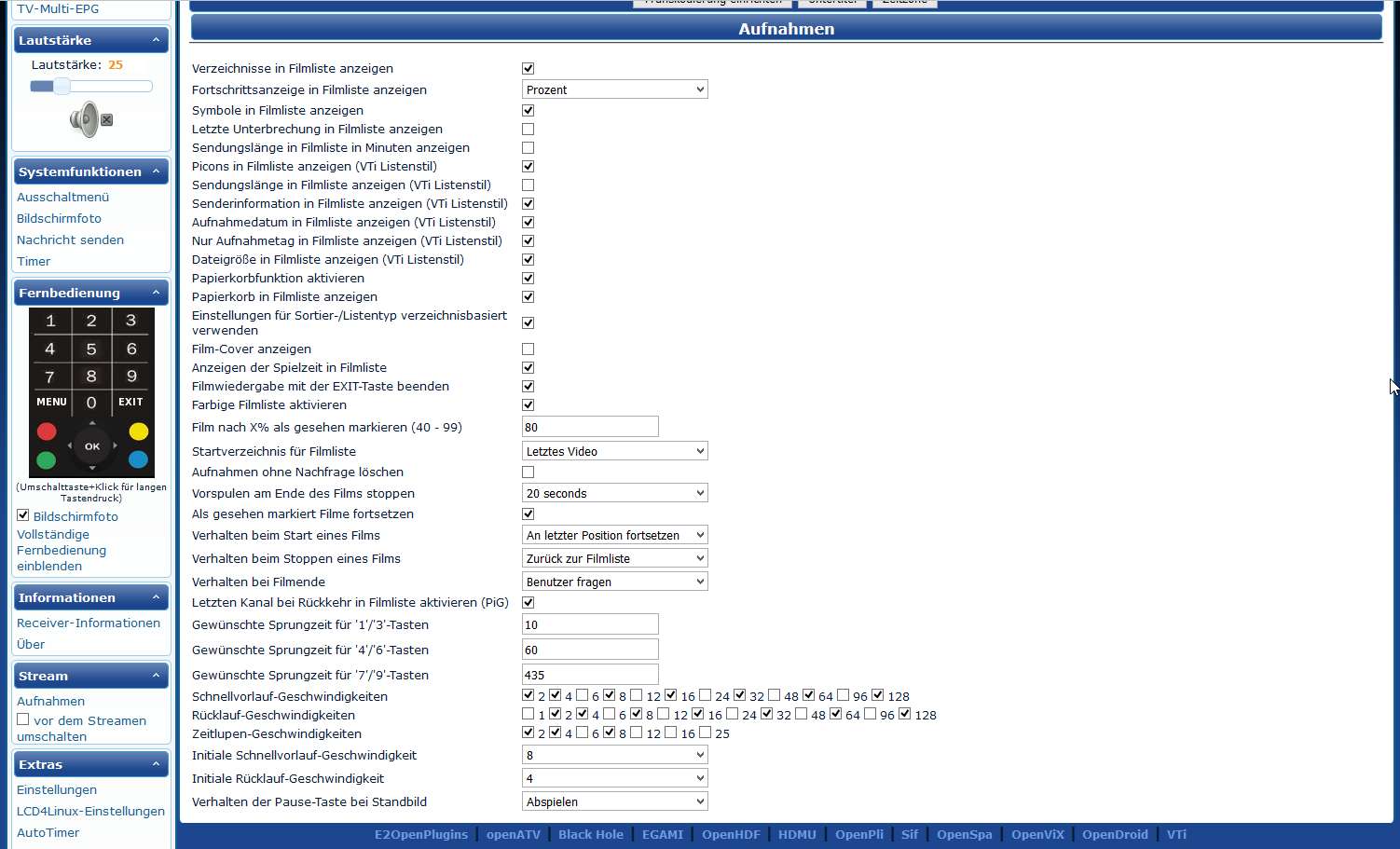Image resolution: width=1400 pixels, height=849 pixels.
Task: Click the Lautstärke volume slider
Action: (x=91, y=87)
